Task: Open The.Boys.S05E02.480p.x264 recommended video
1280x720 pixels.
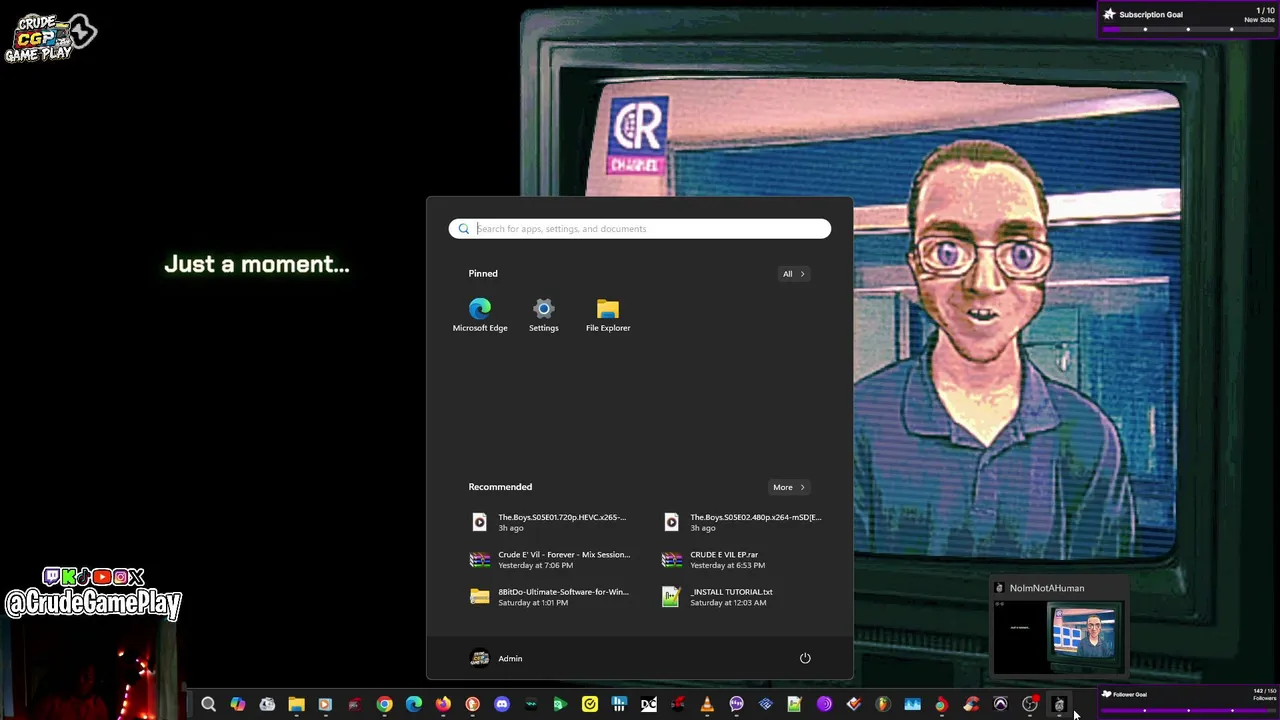Action: pos(741,522)
